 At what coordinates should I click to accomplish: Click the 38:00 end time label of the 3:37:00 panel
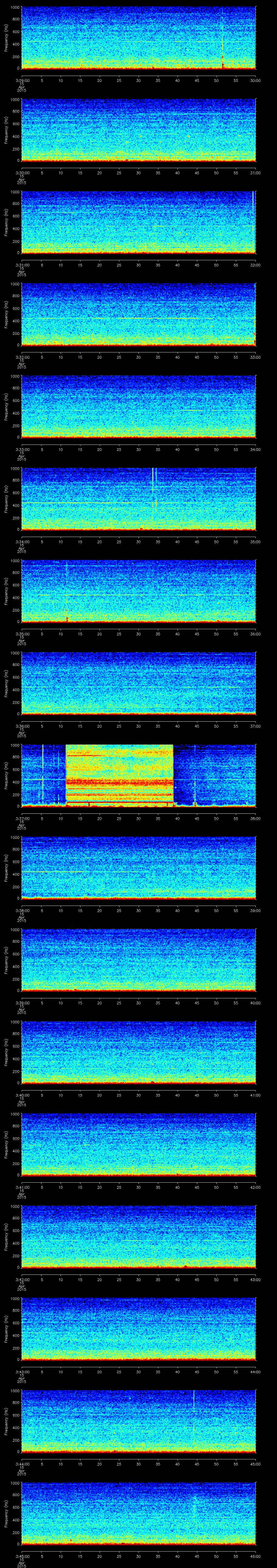[256, 818]
